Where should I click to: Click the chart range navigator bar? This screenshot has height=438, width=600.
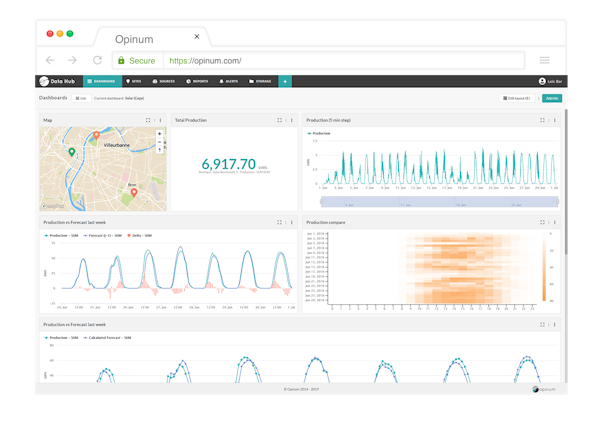tap(439, 202)
